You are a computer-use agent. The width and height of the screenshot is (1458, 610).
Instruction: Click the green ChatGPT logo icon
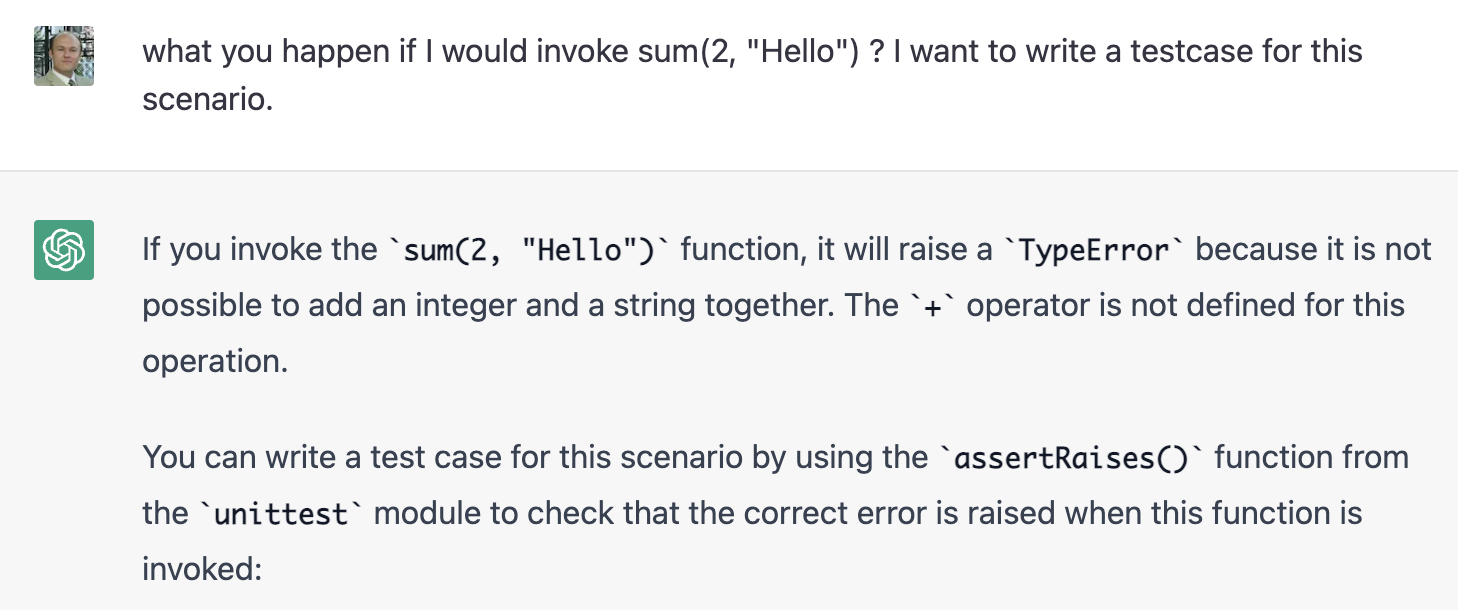(x=64, y=250)
